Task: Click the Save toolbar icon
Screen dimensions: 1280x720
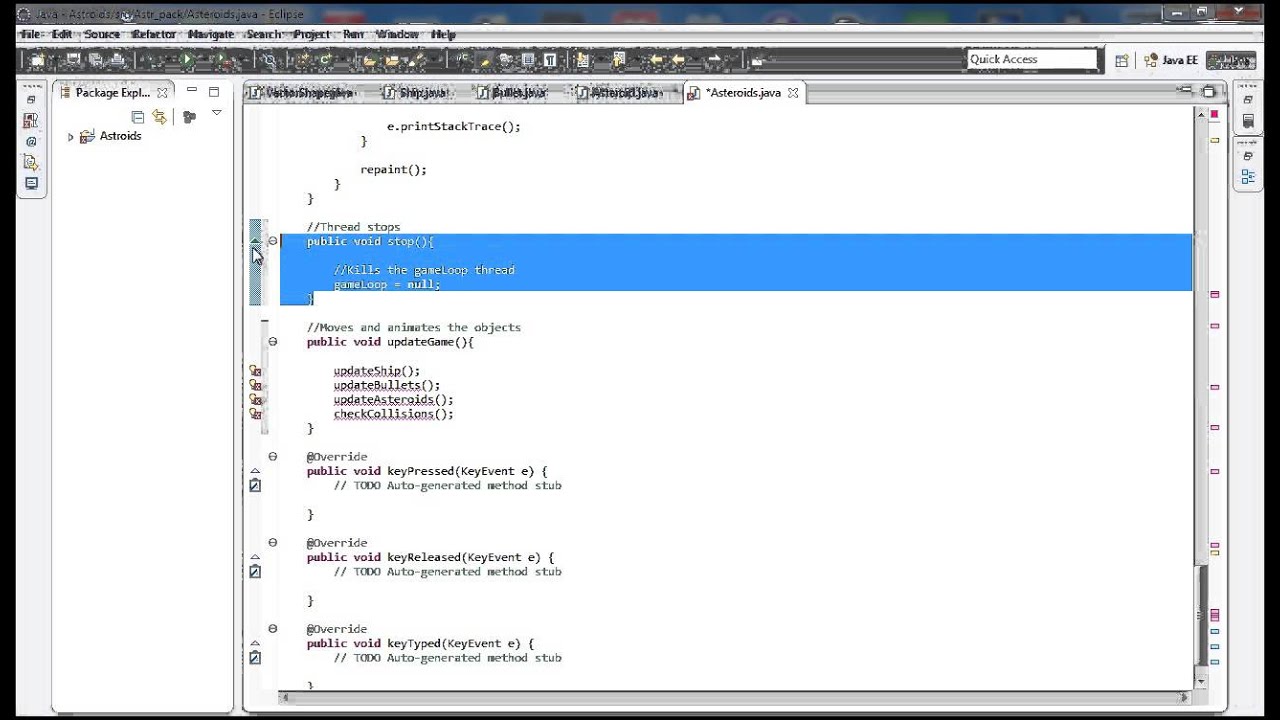Action: click(73, 60)
